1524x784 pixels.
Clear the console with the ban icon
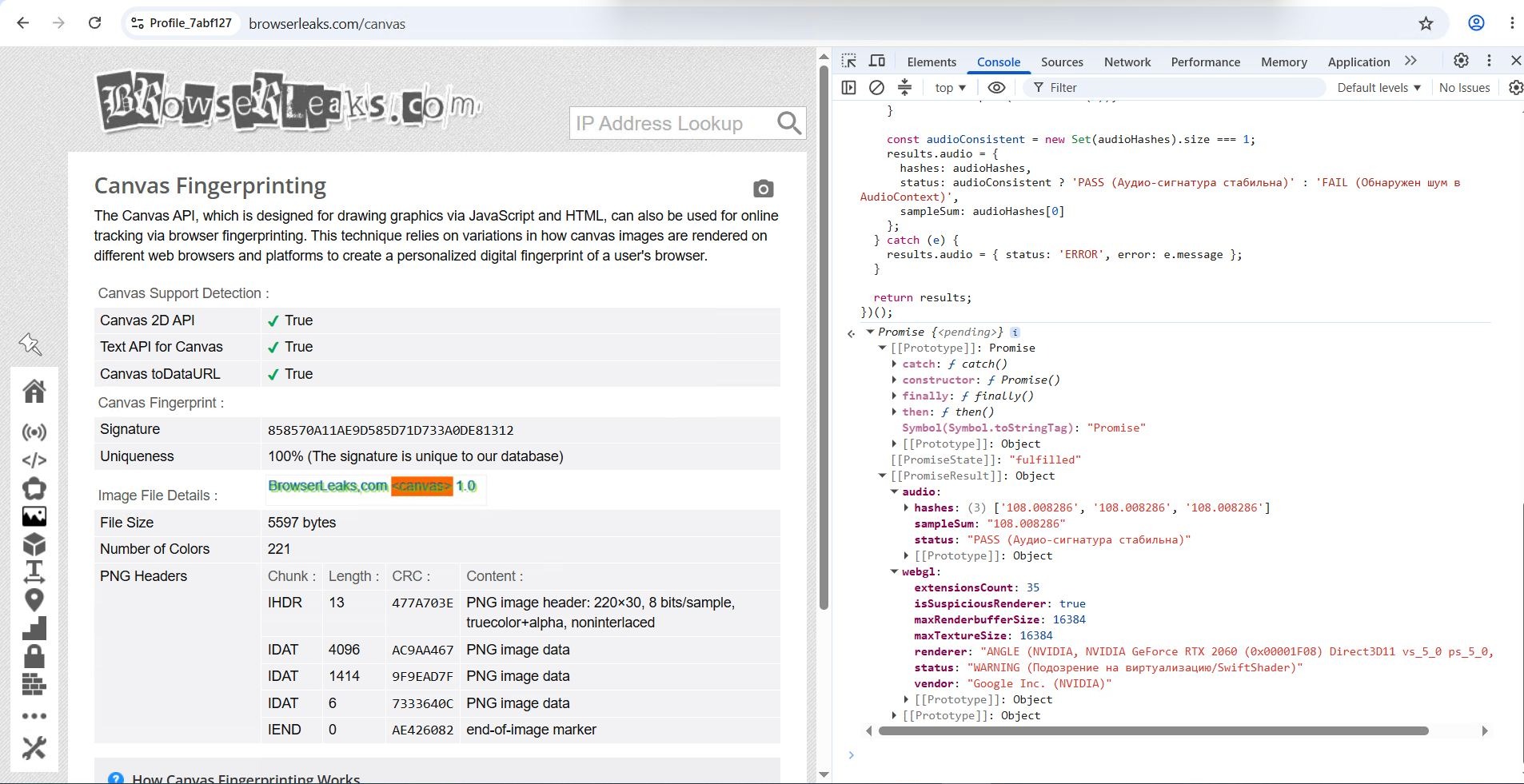[x=876, y=87]
